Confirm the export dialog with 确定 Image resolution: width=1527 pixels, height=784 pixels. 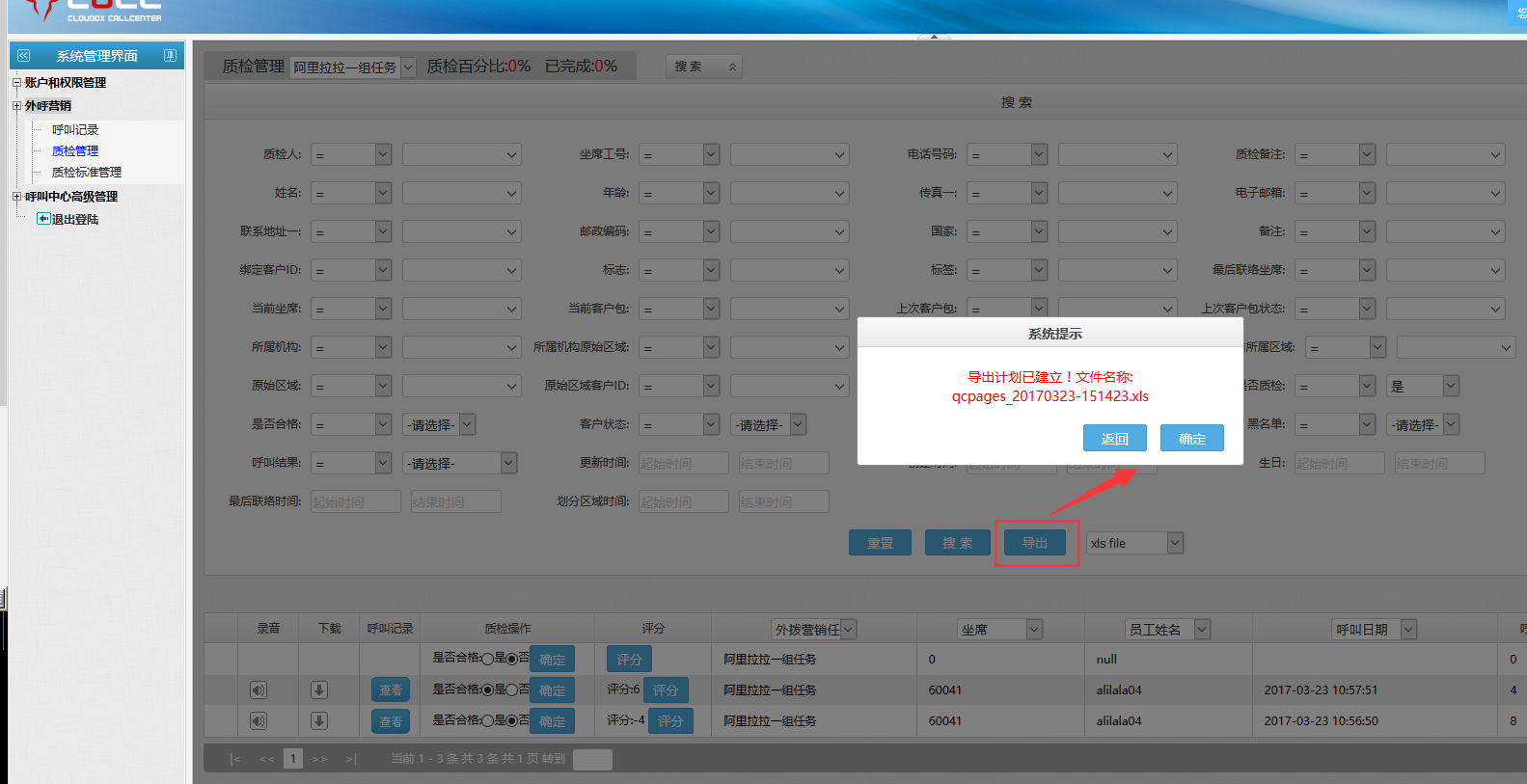coord(1191,439)
